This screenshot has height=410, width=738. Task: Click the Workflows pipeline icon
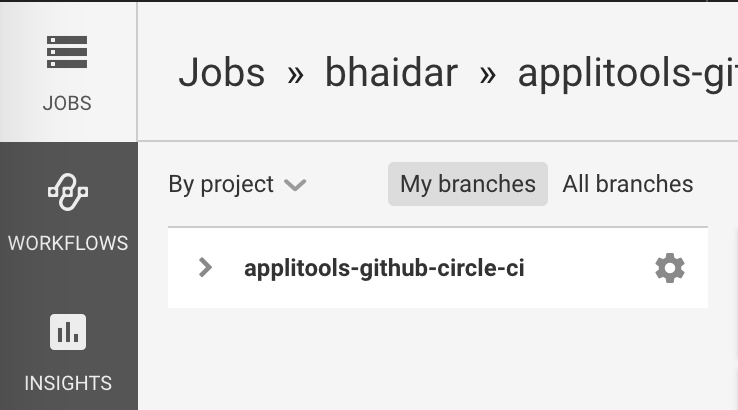(67, 191)
